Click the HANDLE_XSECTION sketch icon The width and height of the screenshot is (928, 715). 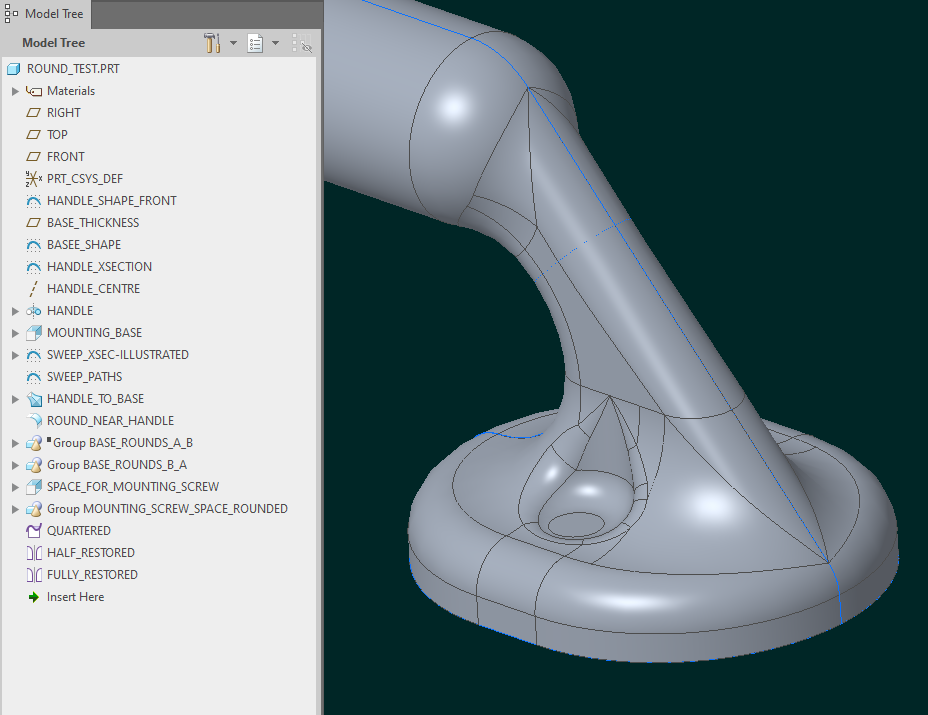33,266
